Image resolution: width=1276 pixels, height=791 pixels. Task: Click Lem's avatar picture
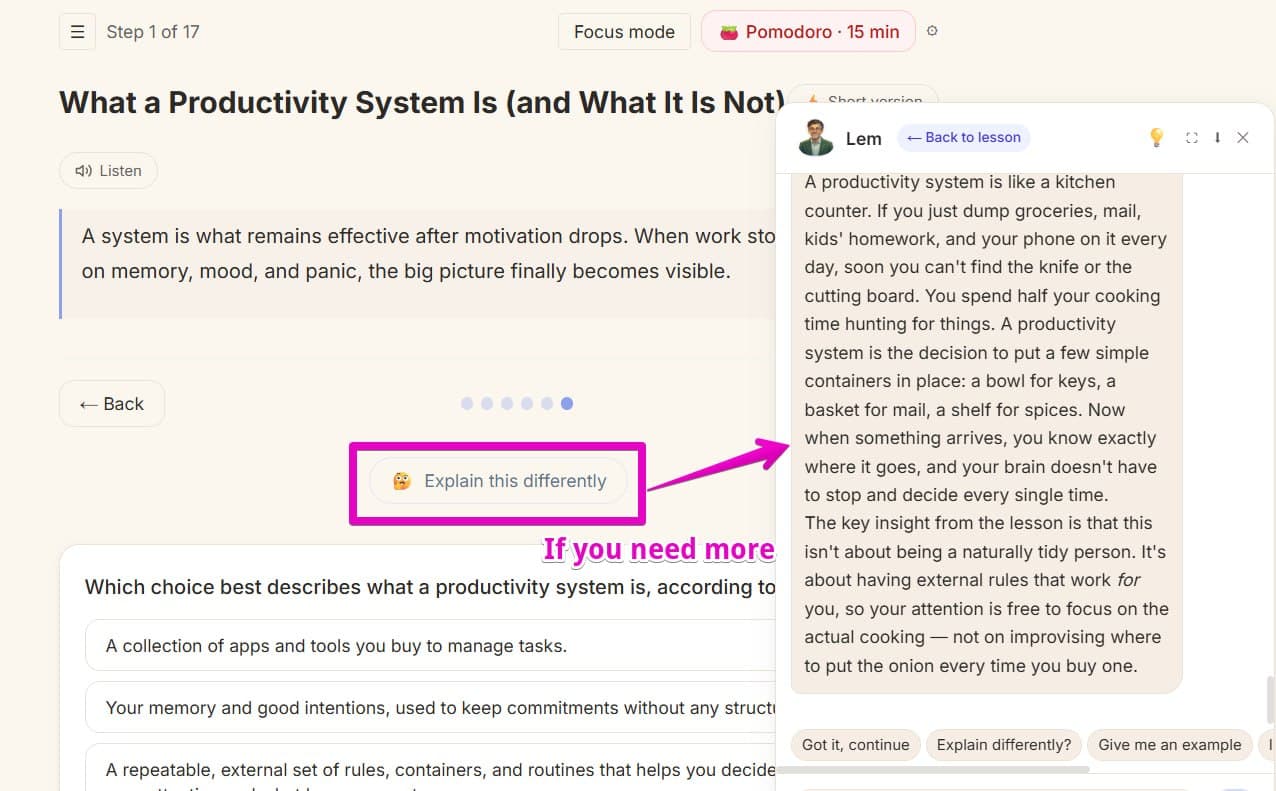coord(816,138)
